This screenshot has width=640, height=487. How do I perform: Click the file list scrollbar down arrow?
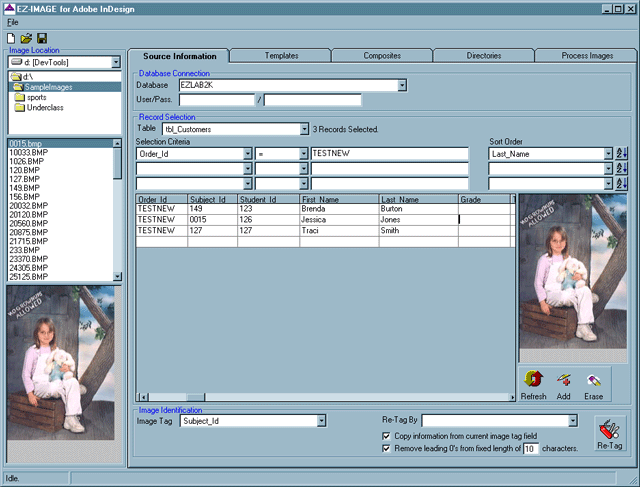117,276
